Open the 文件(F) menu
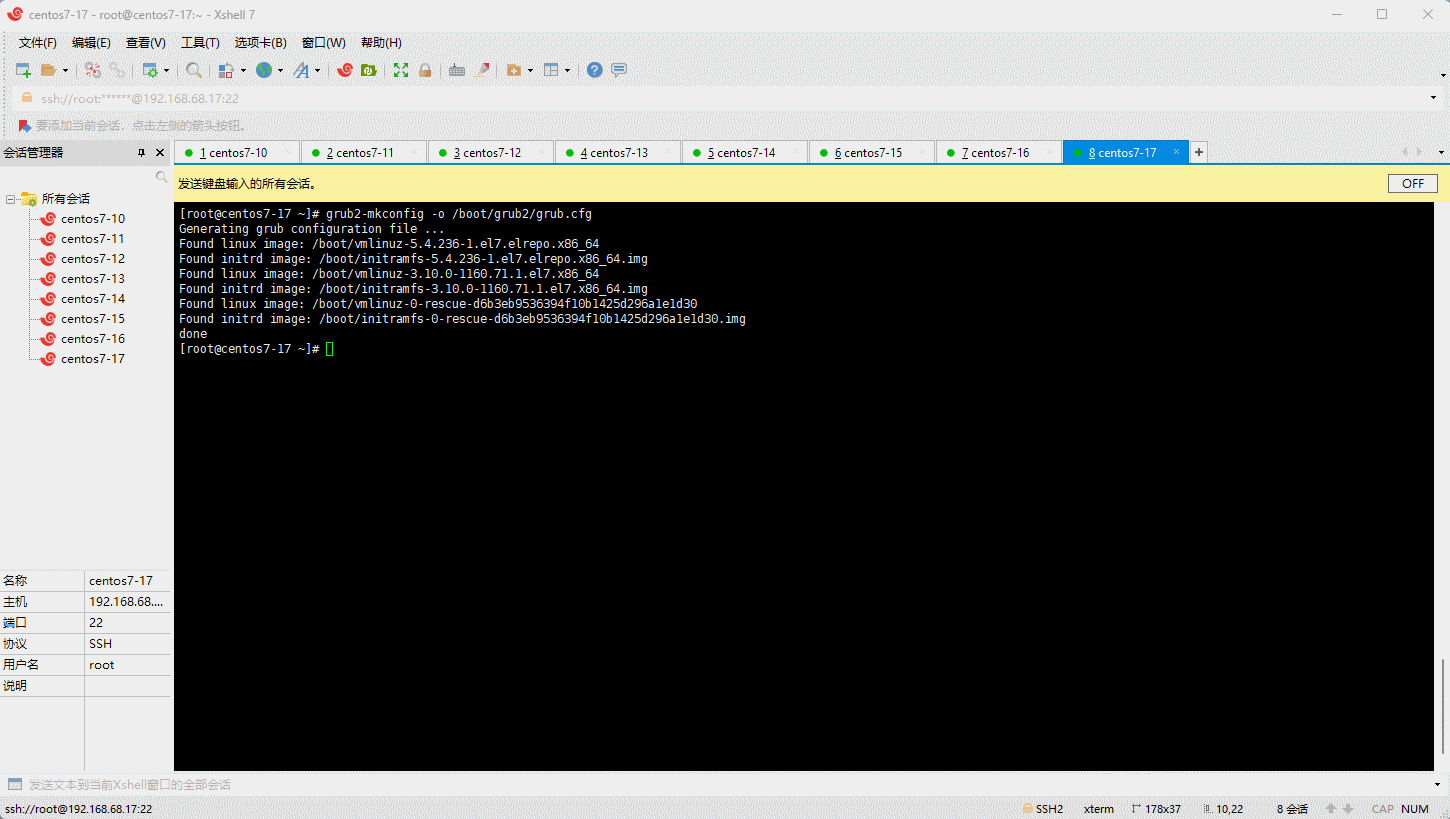 (38, 43)
